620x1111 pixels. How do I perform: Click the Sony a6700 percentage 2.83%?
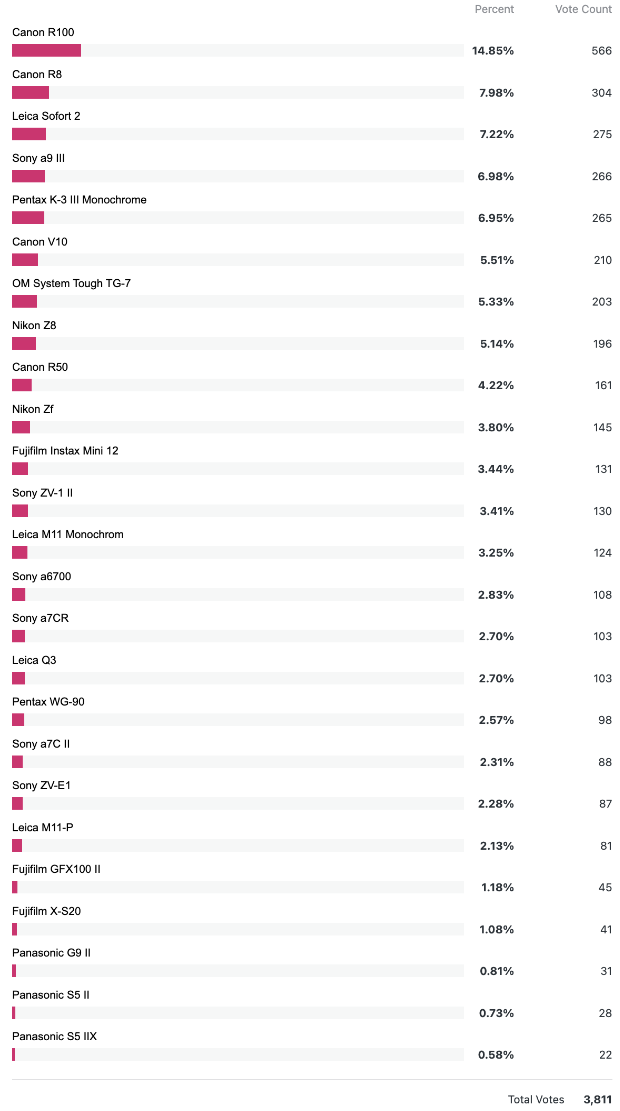pyautogui.click(x=495, y=594)
